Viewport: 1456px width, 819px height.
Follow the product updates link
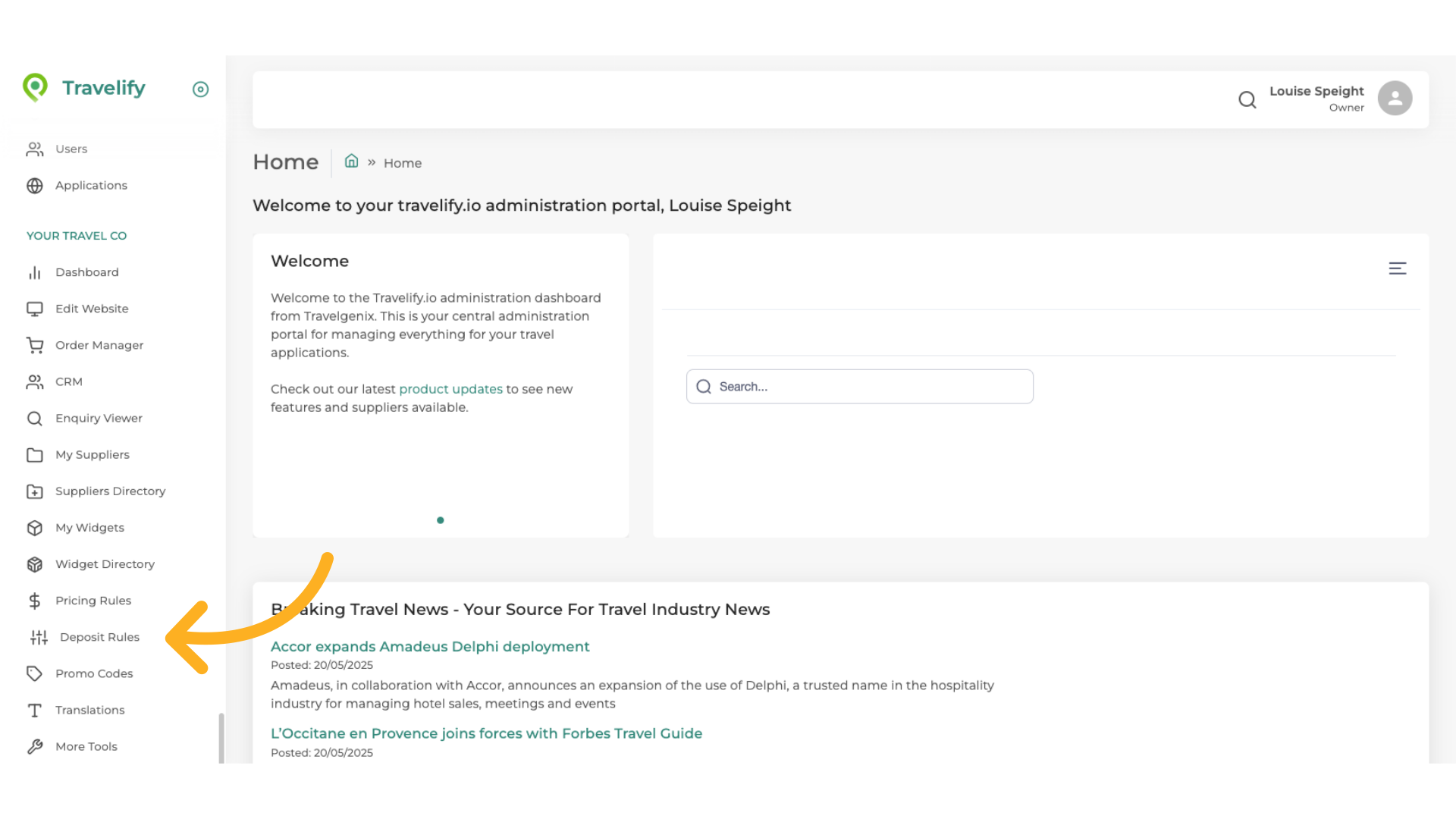tap(450, 389)
